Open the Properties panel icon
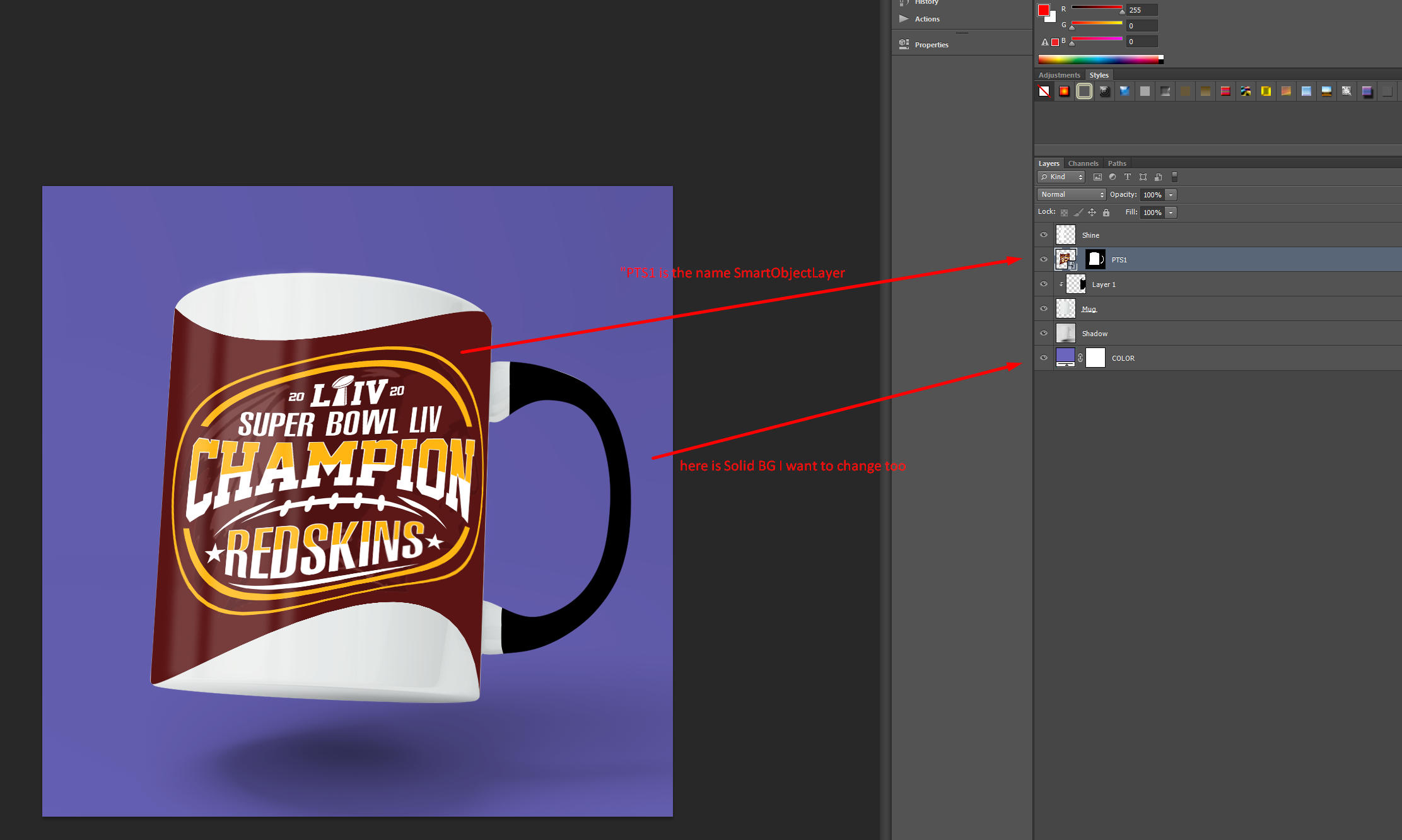This screenshot has height=840, width=1402. (x=904, y=44)
